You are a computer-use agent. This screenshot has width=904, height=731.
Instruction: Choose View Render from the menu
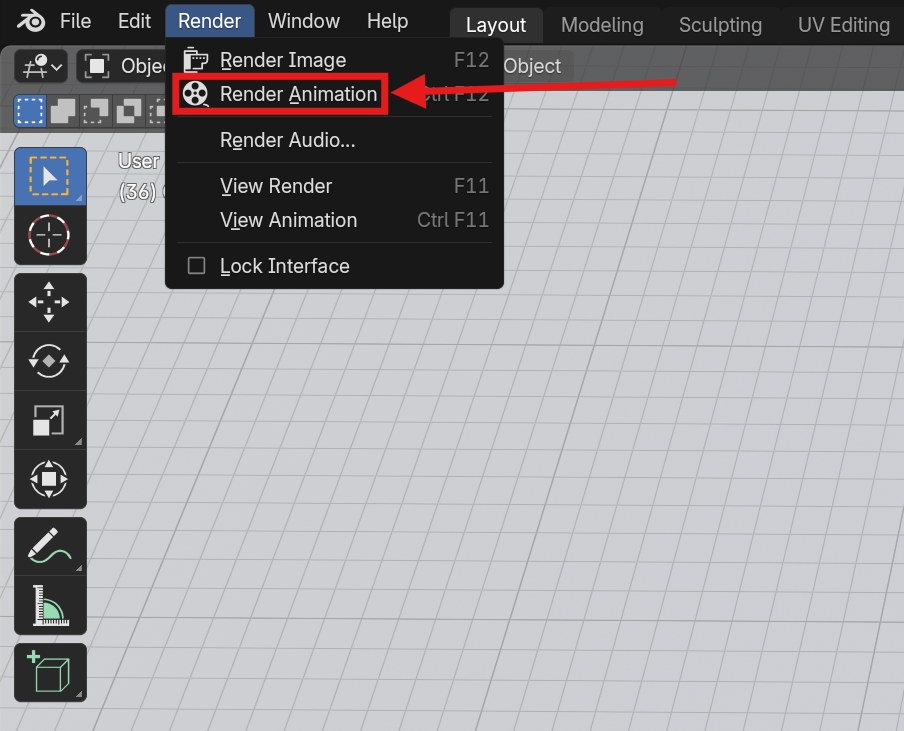click(x=334, y=186)
